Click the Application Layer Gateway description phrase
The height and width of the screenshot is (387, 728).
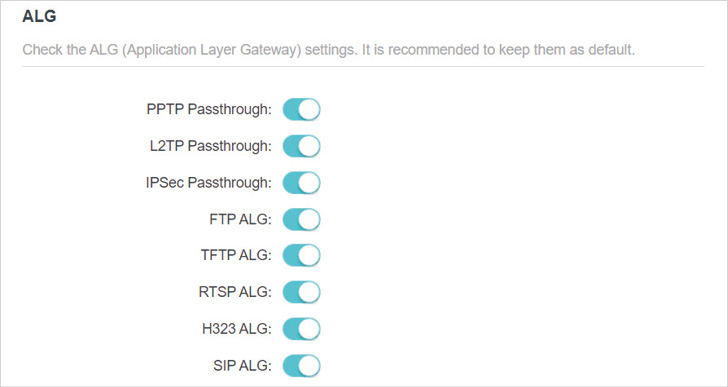(x=212, y=50)
